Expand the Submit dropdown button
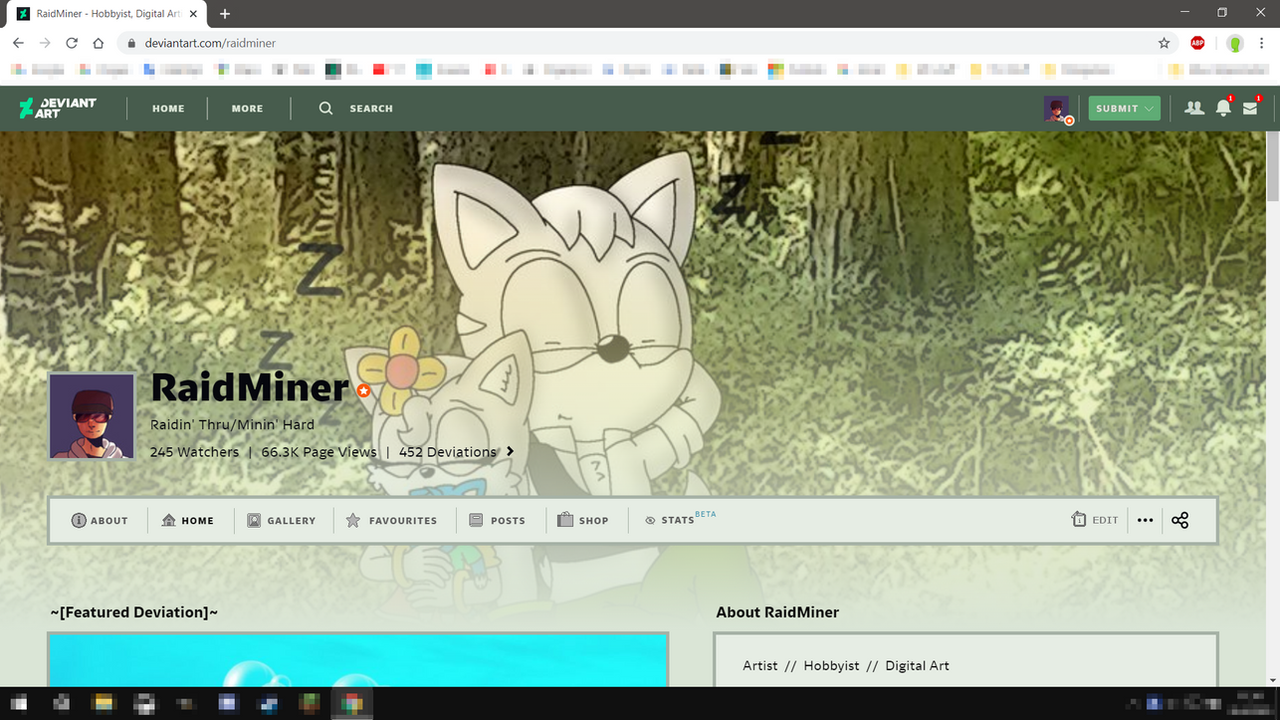 click(x=1124, y=108)
